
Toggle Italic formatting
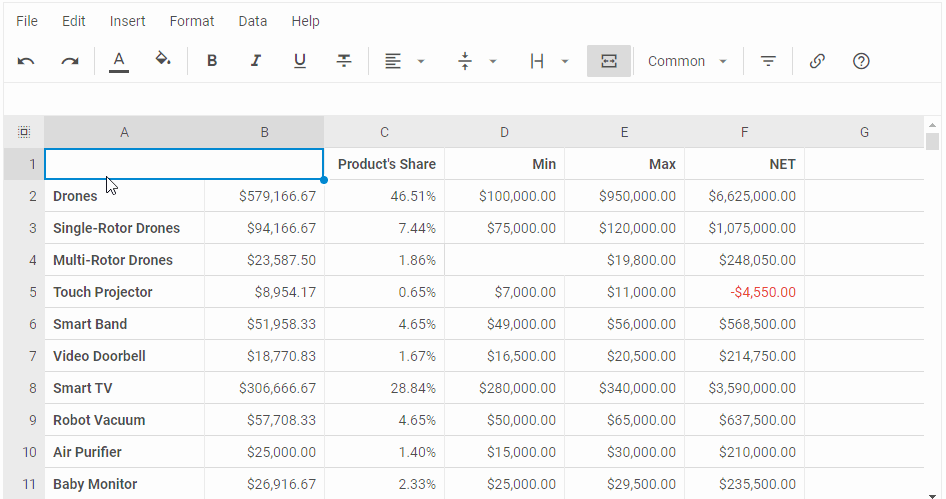(256, 61)
